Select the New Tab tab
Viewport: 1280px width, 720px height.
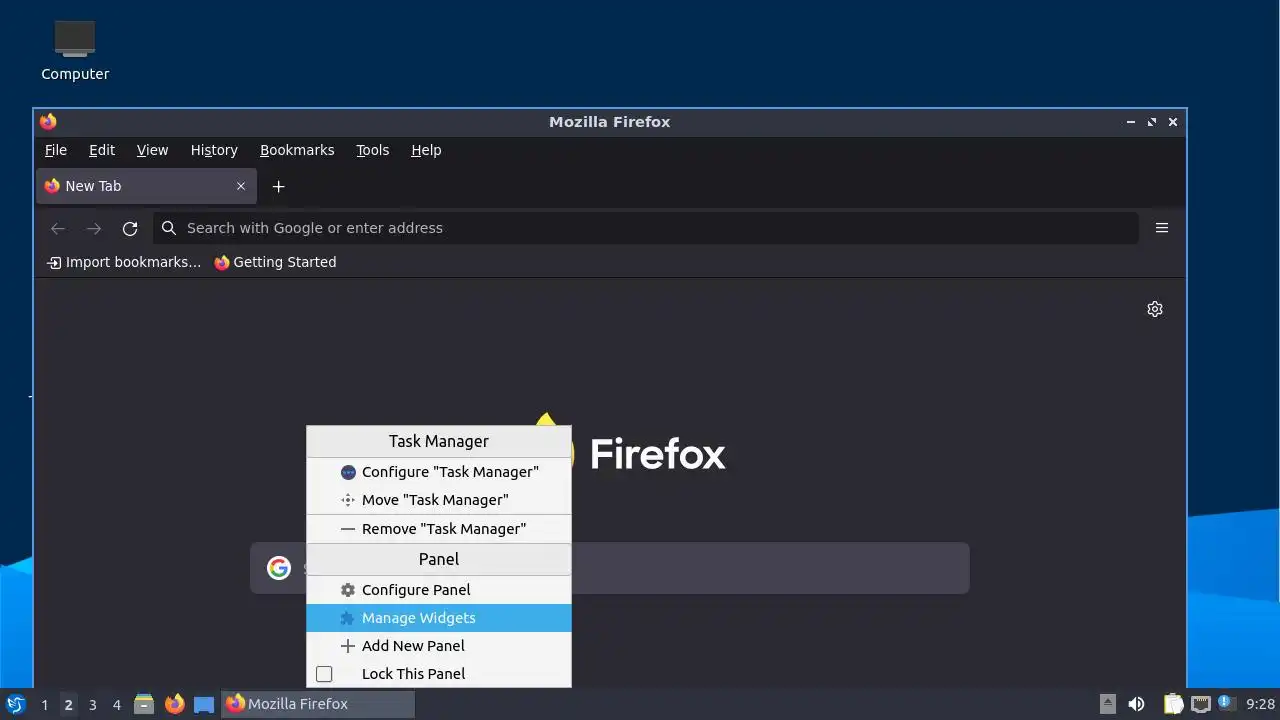click(x=146, y=186)
